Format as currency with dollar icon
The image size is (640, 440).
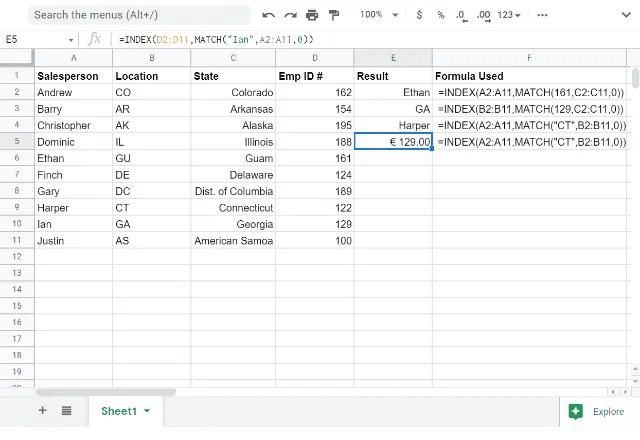[419, 15]
